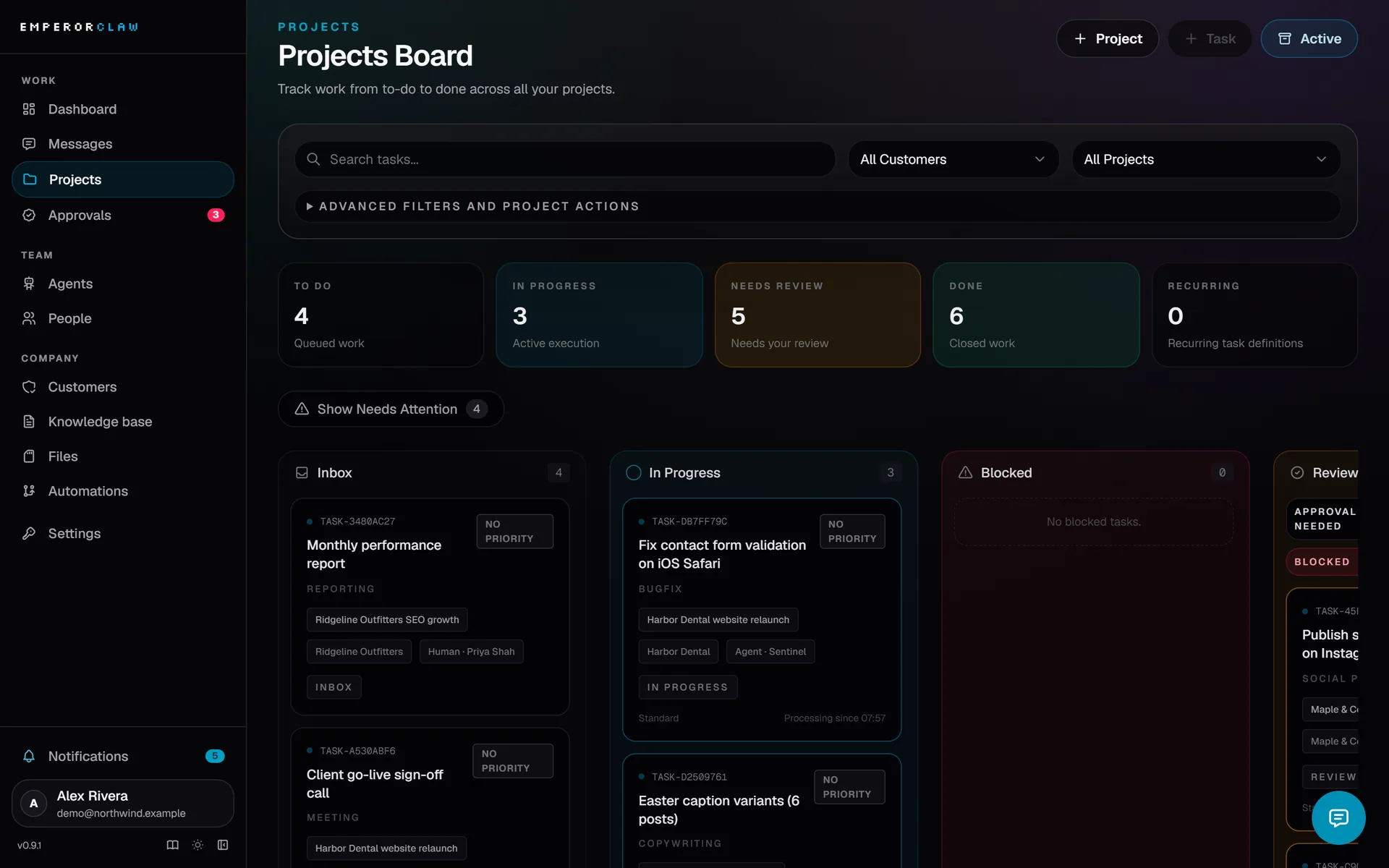The height and width of the screenshot is (868, 1389).
Task: Click the Approvals check icon
Action: coord(29,215)
